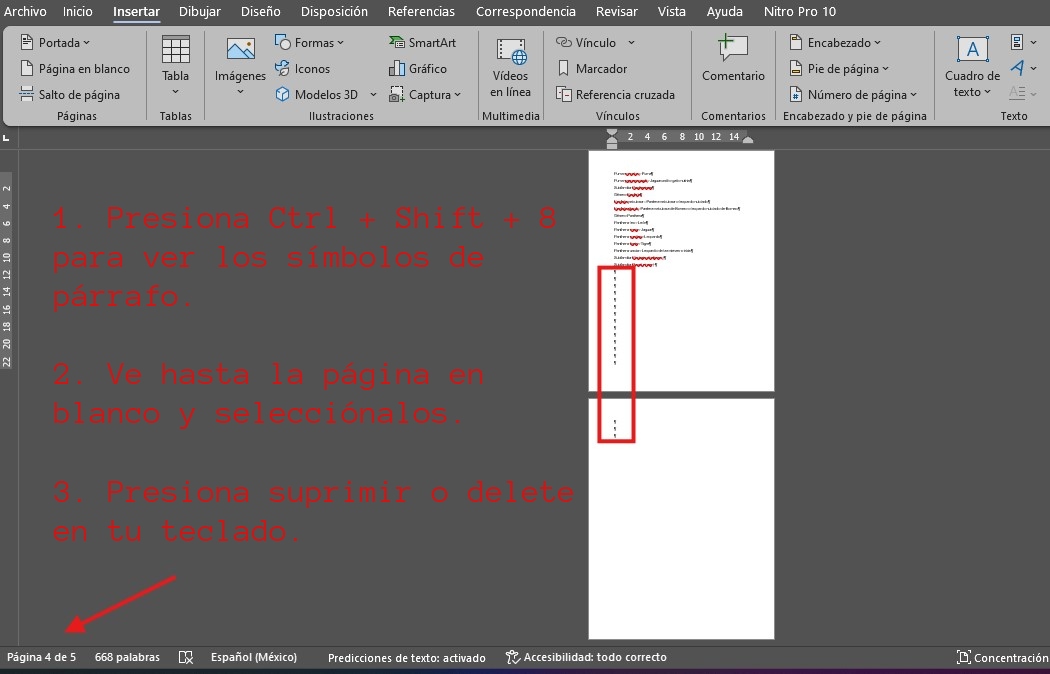Click the Encabezado header icon
This screenshot has height=674, width=1050.
(x=796, y=42)
